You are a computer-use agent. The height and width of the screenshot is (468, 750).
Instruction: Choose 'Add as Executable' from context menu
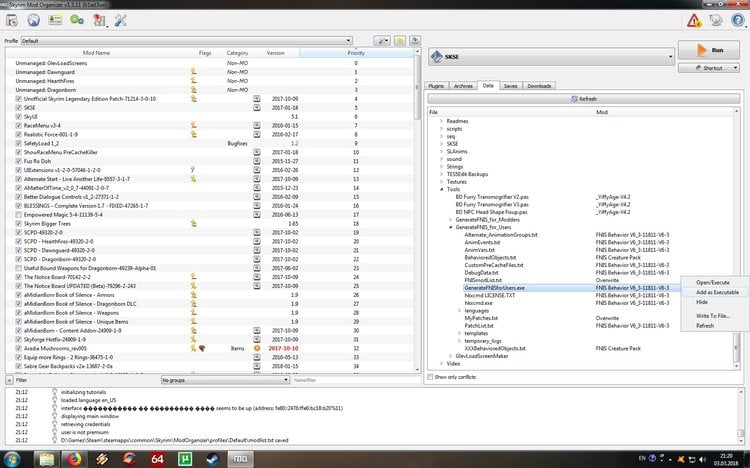click(x=717, y=292)
